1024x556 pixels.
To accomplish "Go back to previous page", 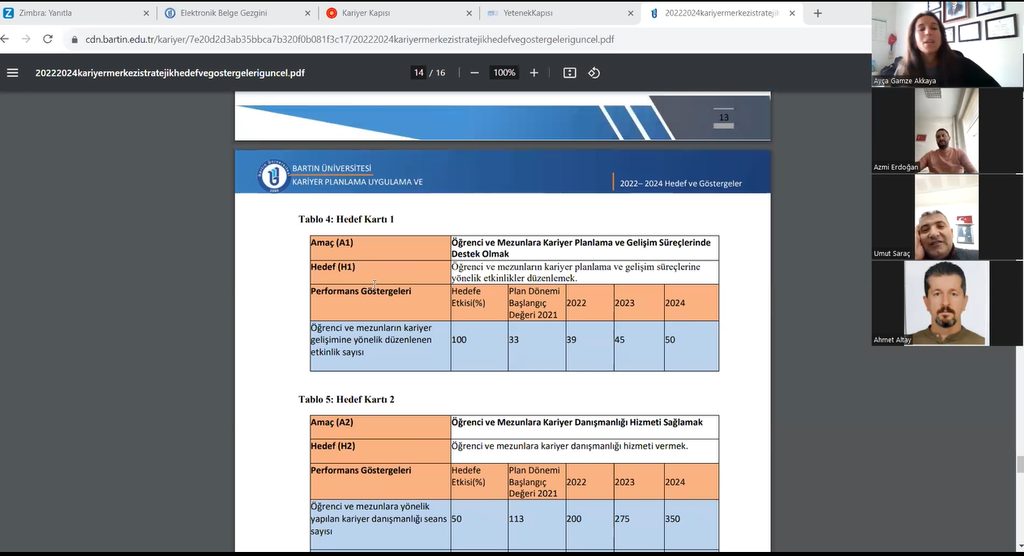I will pos(5,39).
